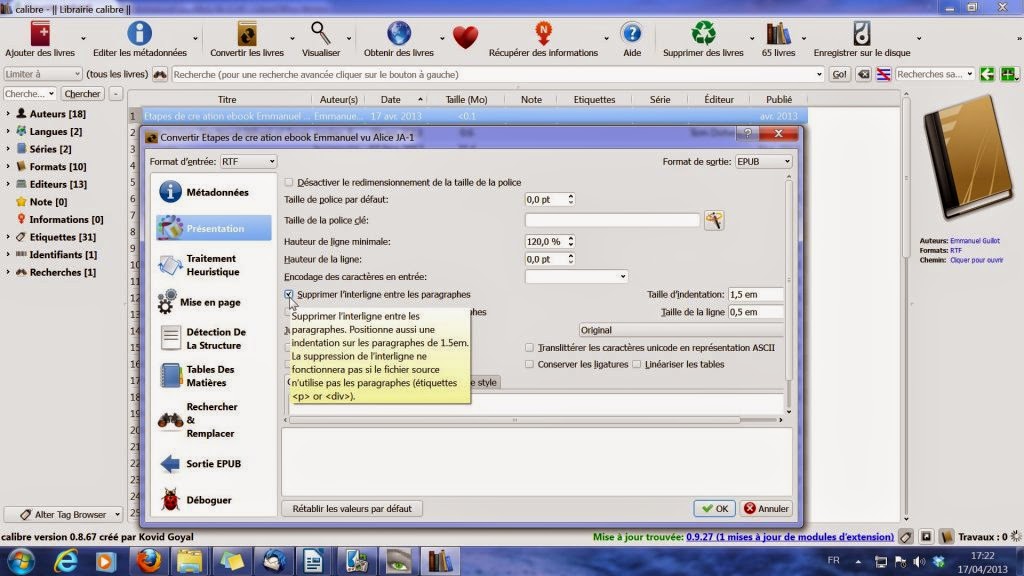The width and height of the screenshot is (1024, 576).
Task: Click Enregistrer sur le disque icon
Action: coord(861,34)
